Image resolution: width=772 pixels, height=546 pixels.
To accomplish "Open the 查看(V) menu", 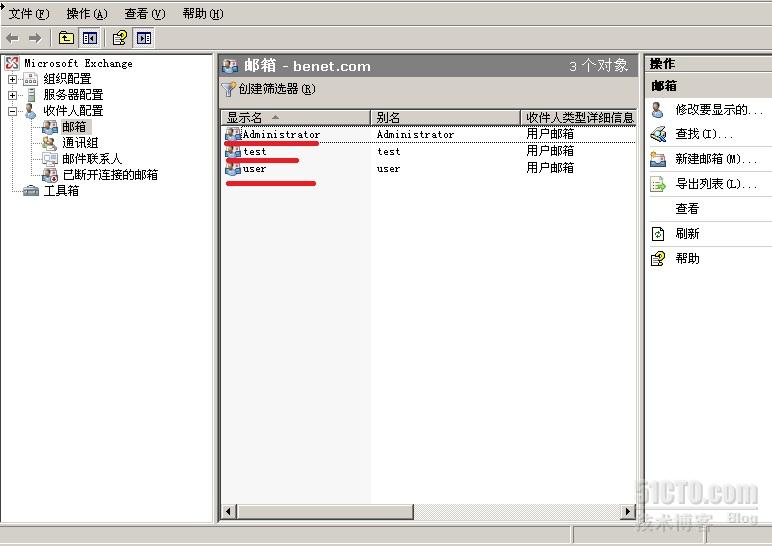I will coord(145,14).
